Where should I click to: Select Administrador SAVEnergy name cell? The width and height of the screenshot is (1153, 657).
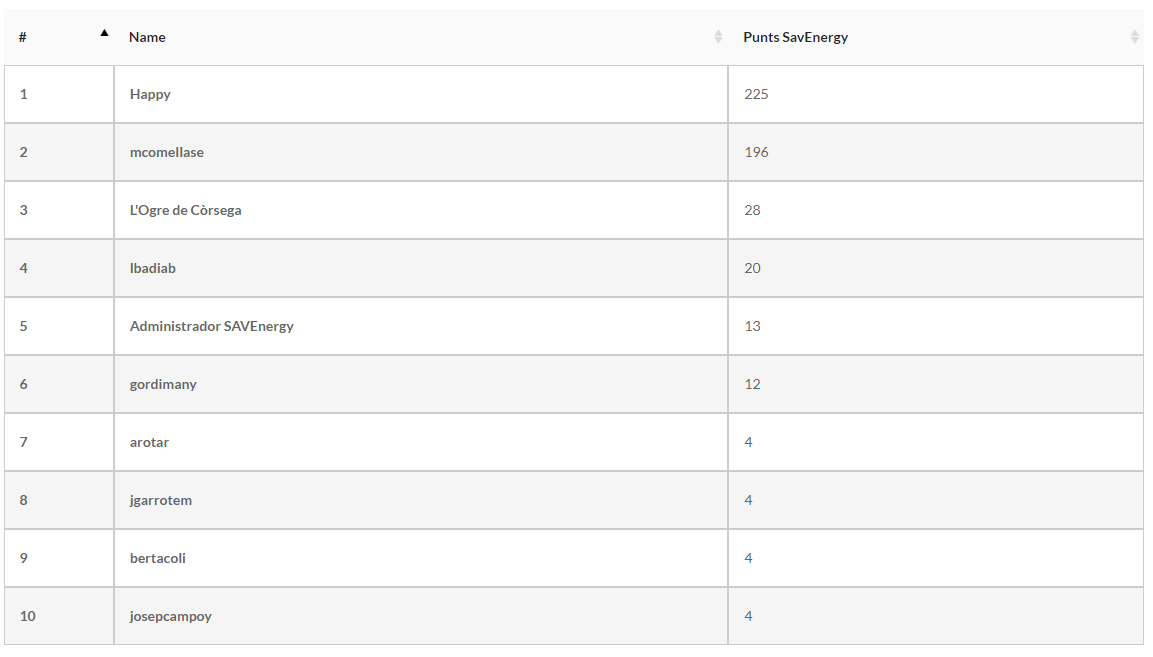coord(212,326)
